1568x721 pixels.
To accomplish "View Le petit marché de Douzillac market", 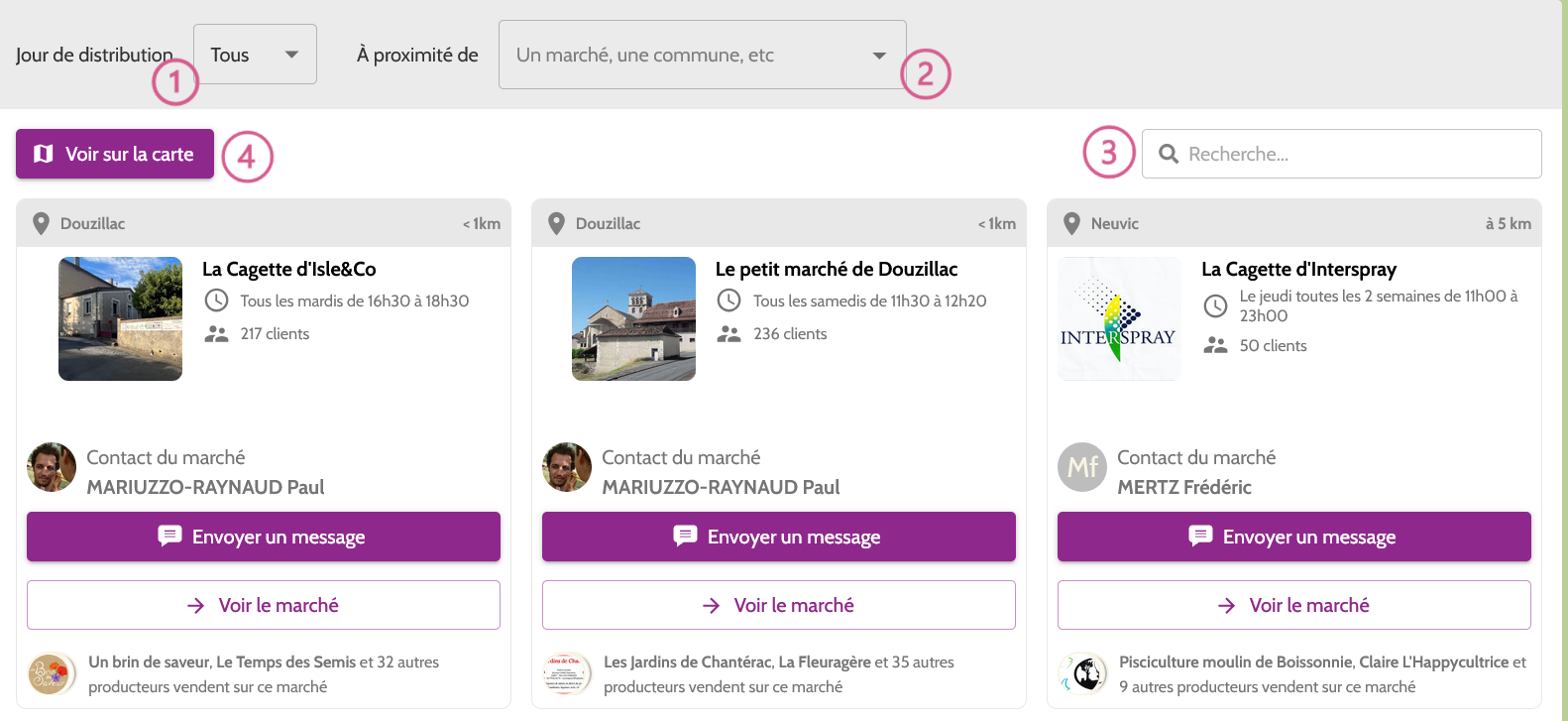I will 778,605.
